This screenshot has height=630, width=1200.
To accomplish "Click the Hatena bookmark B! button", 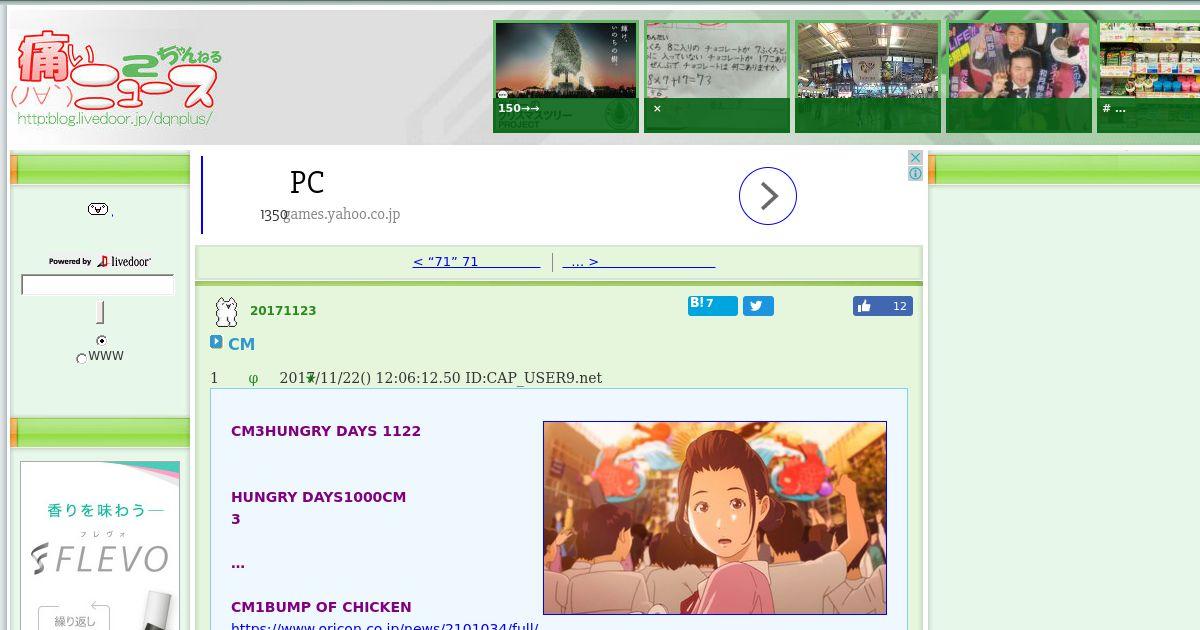I will (x=712, y=305).
